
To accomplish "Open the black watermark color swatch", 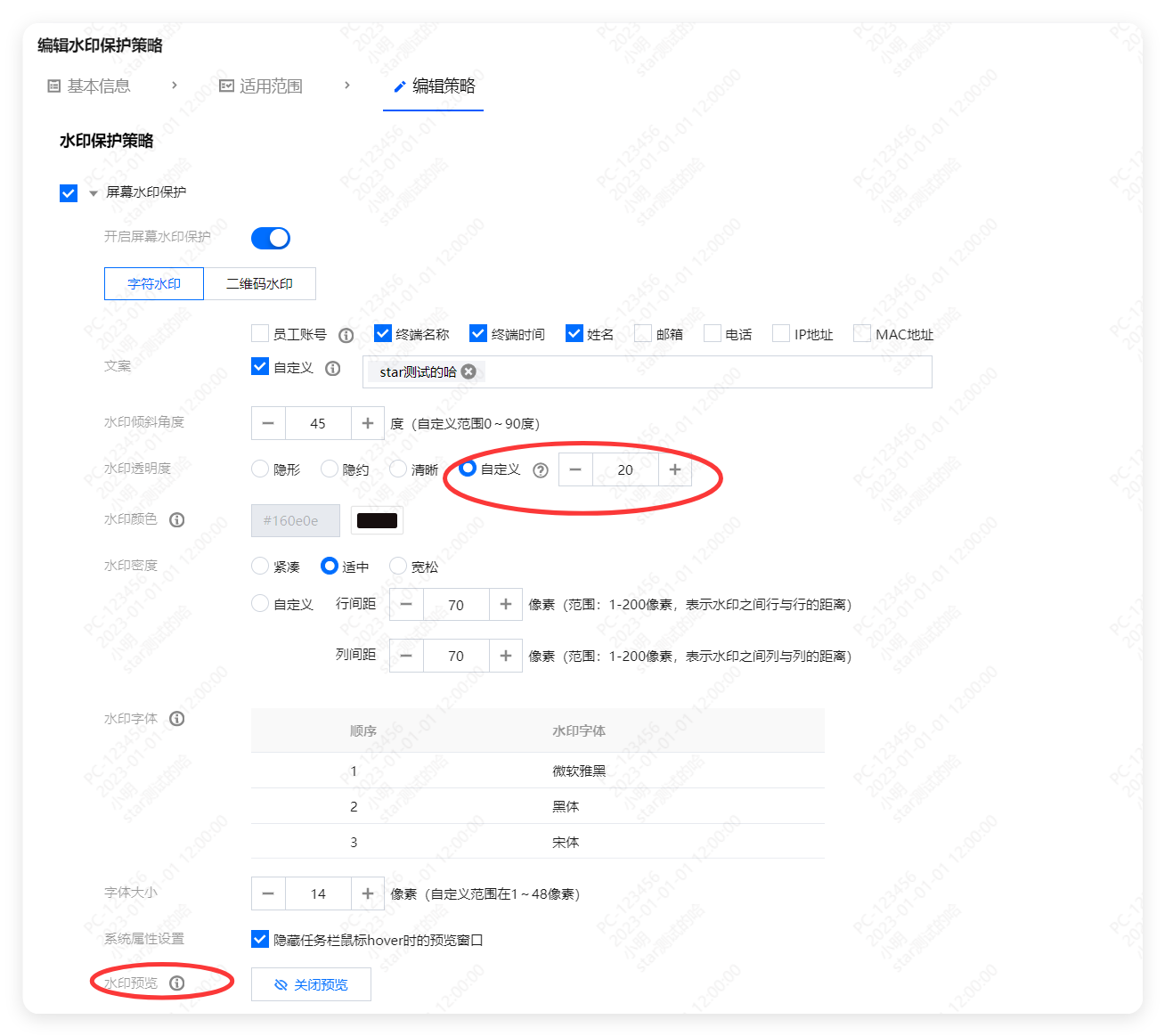I will pos(377,520).
